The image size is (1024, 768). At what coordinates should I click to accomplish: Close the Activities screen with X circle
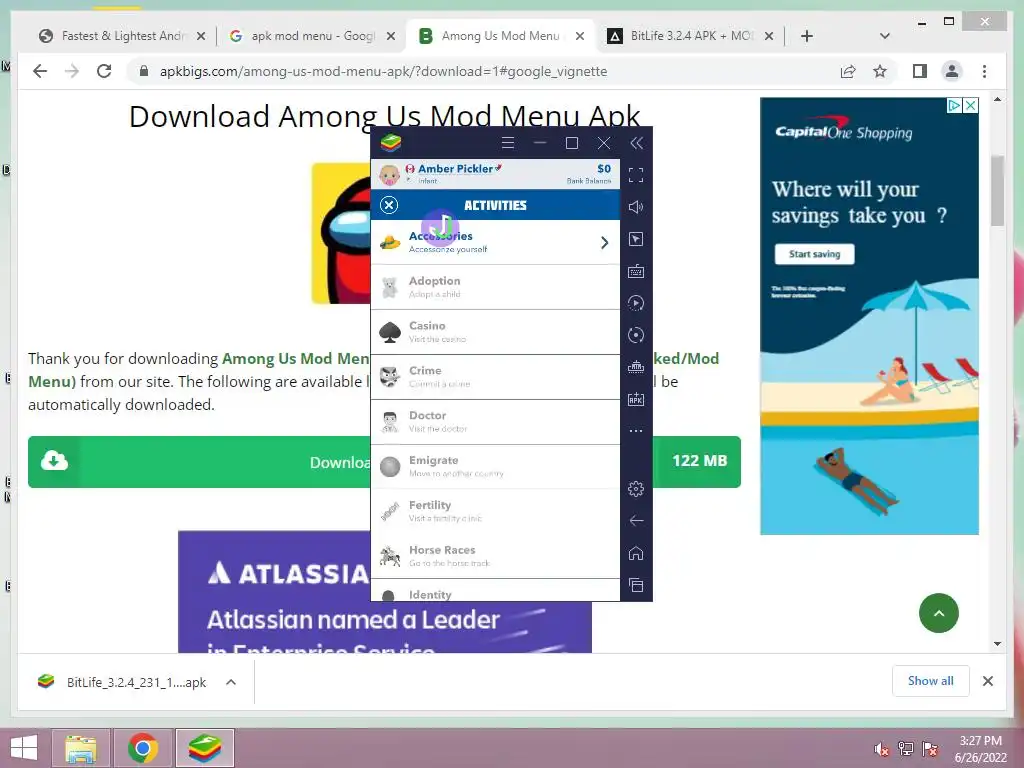[x=389, y=205]
